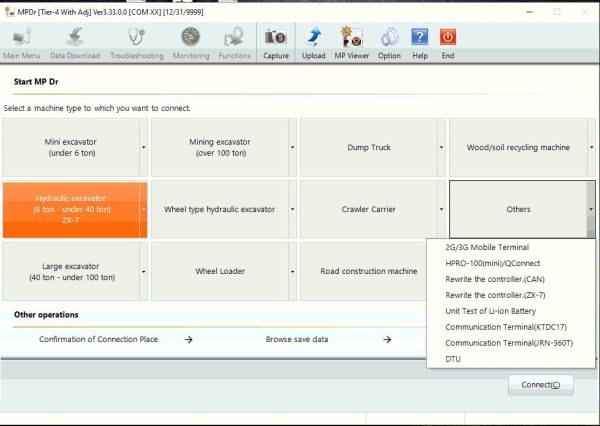This screenshot has height=426, width=600.
Task: Click arrow beside Confirmation of Connection Place
Action: (x=189, y=339)
